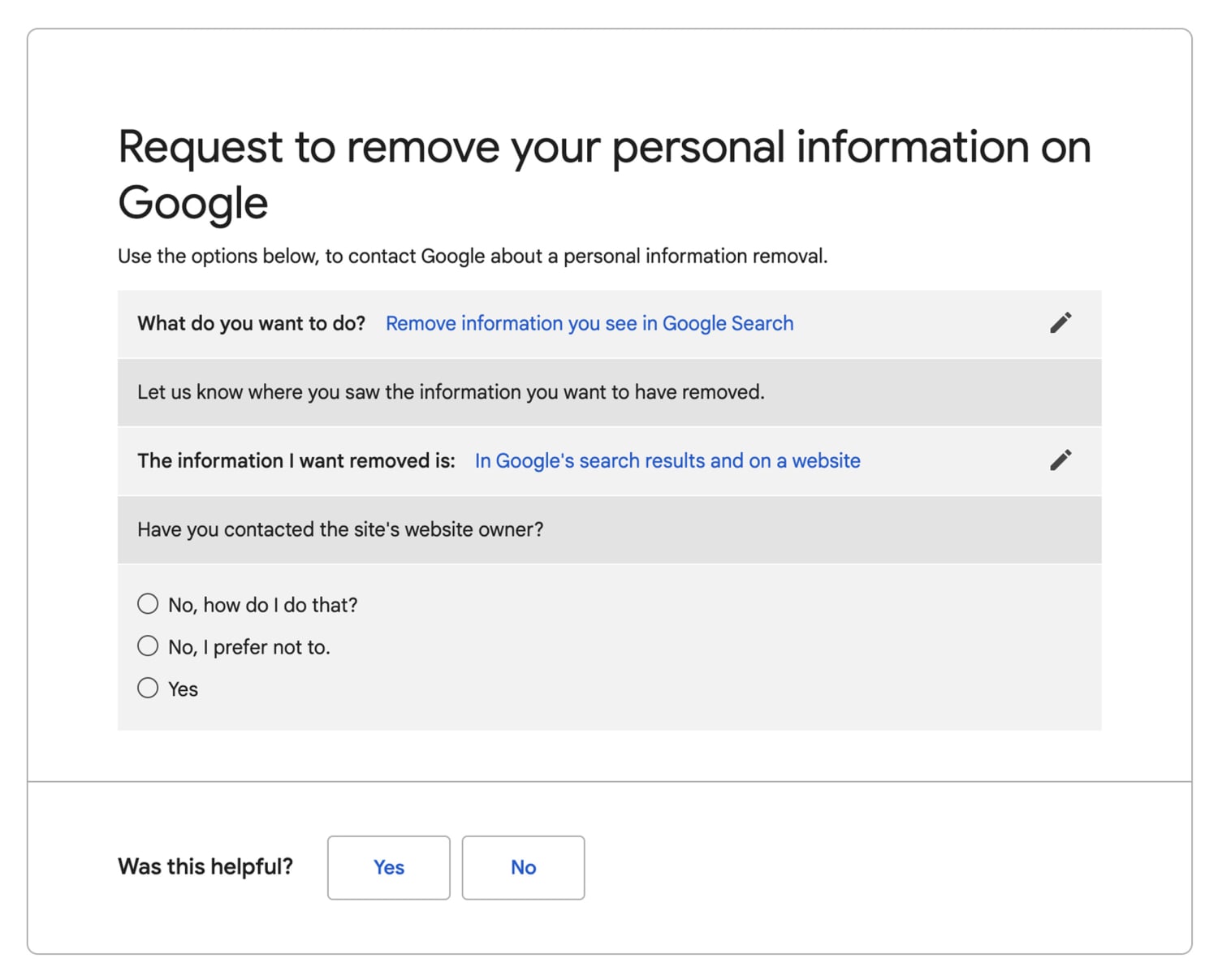This screenshot has width=1218, height=980.
Task: Click the 'Yes' text label beside the radio
Action: click(x=183, y=689)
